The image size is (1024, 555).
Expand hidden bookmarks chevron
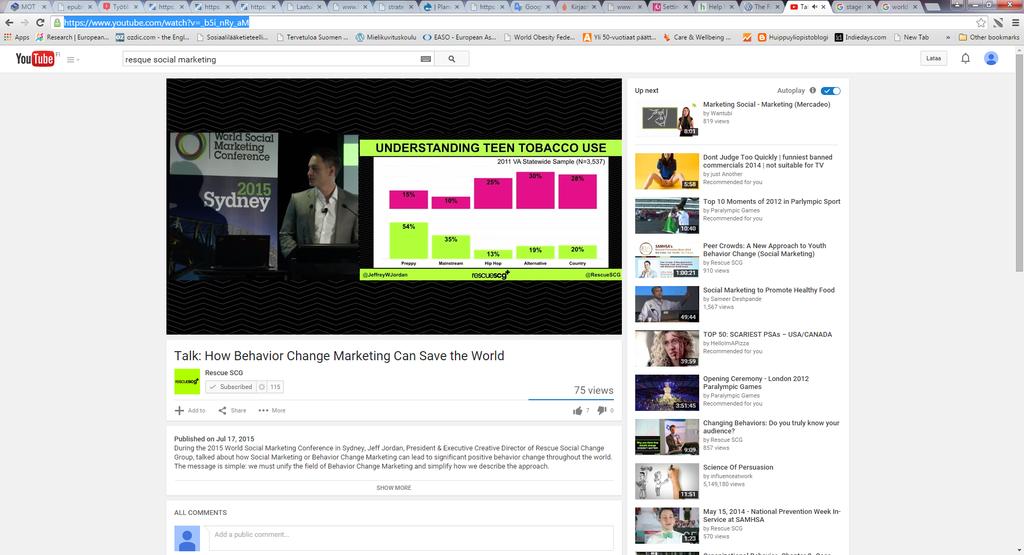948,38
